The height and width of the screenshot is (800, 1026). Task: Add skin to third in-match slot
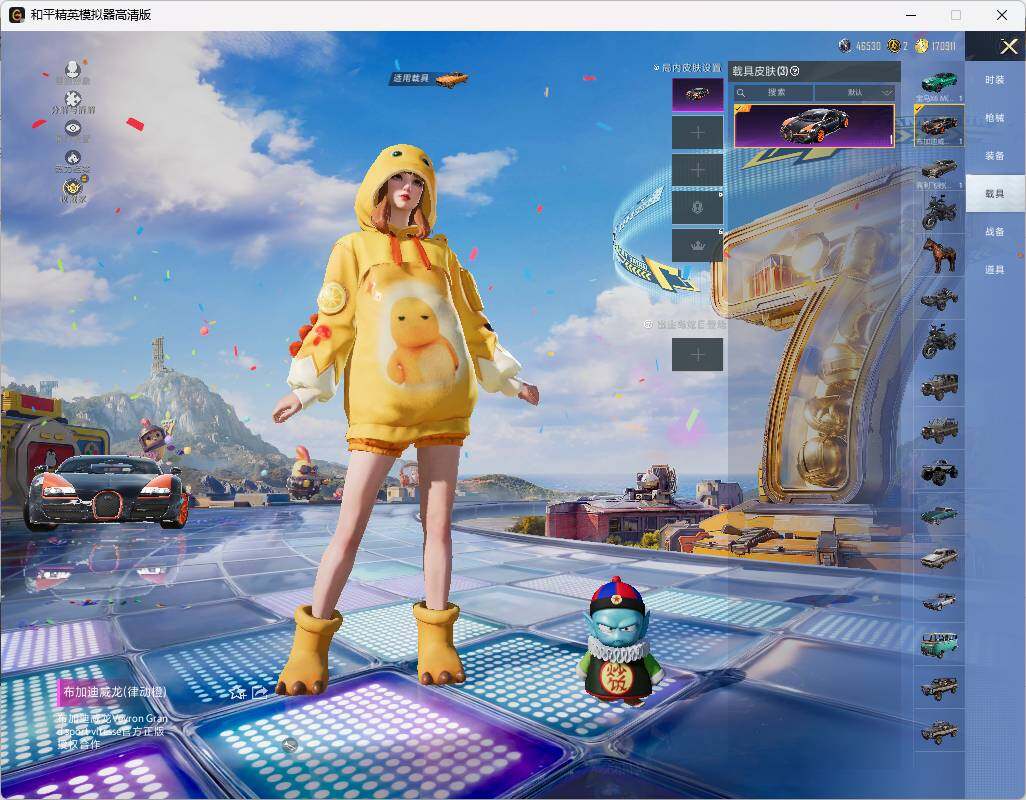[698, 170]
